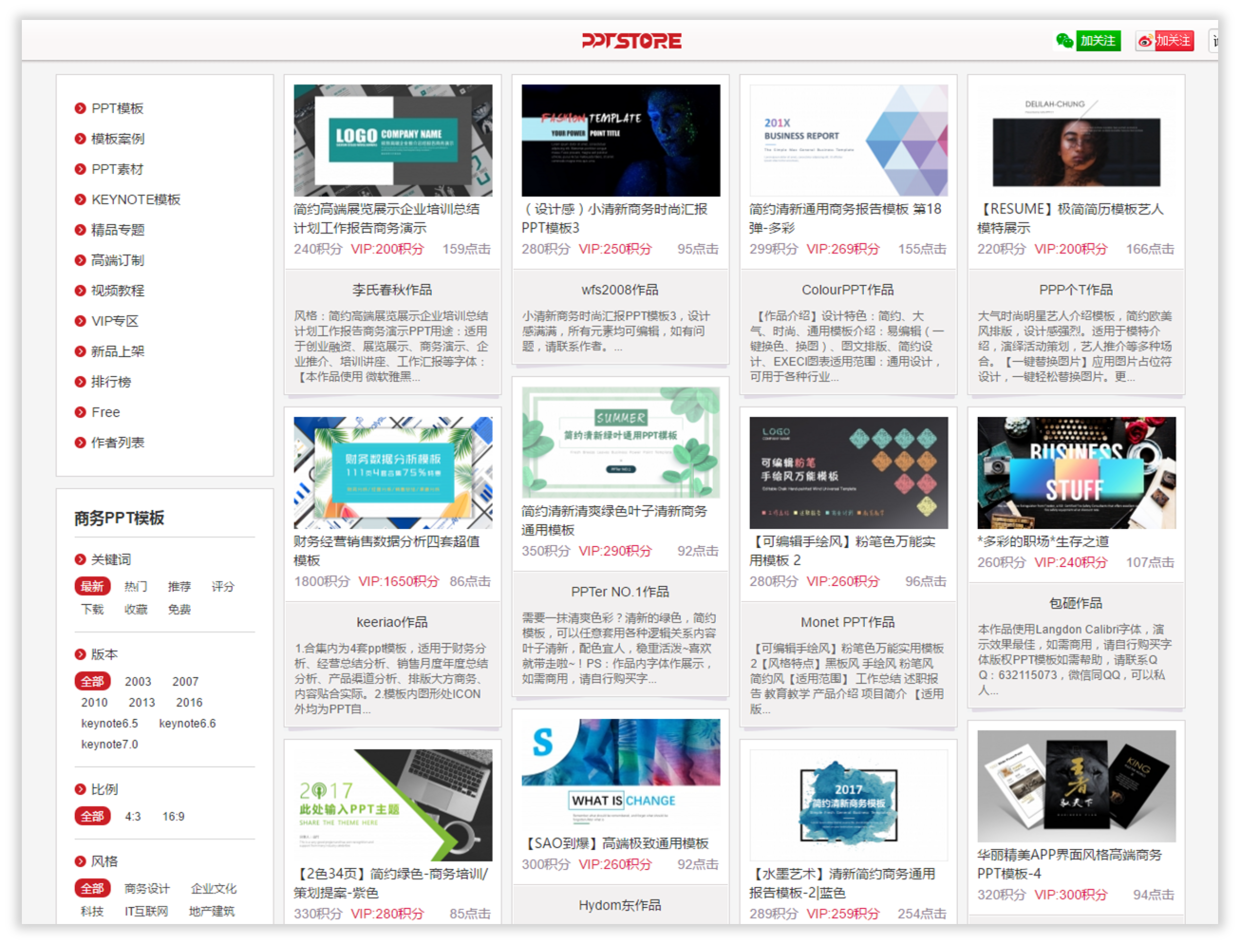Select the 热门 keyword filter

click(135, 587)
